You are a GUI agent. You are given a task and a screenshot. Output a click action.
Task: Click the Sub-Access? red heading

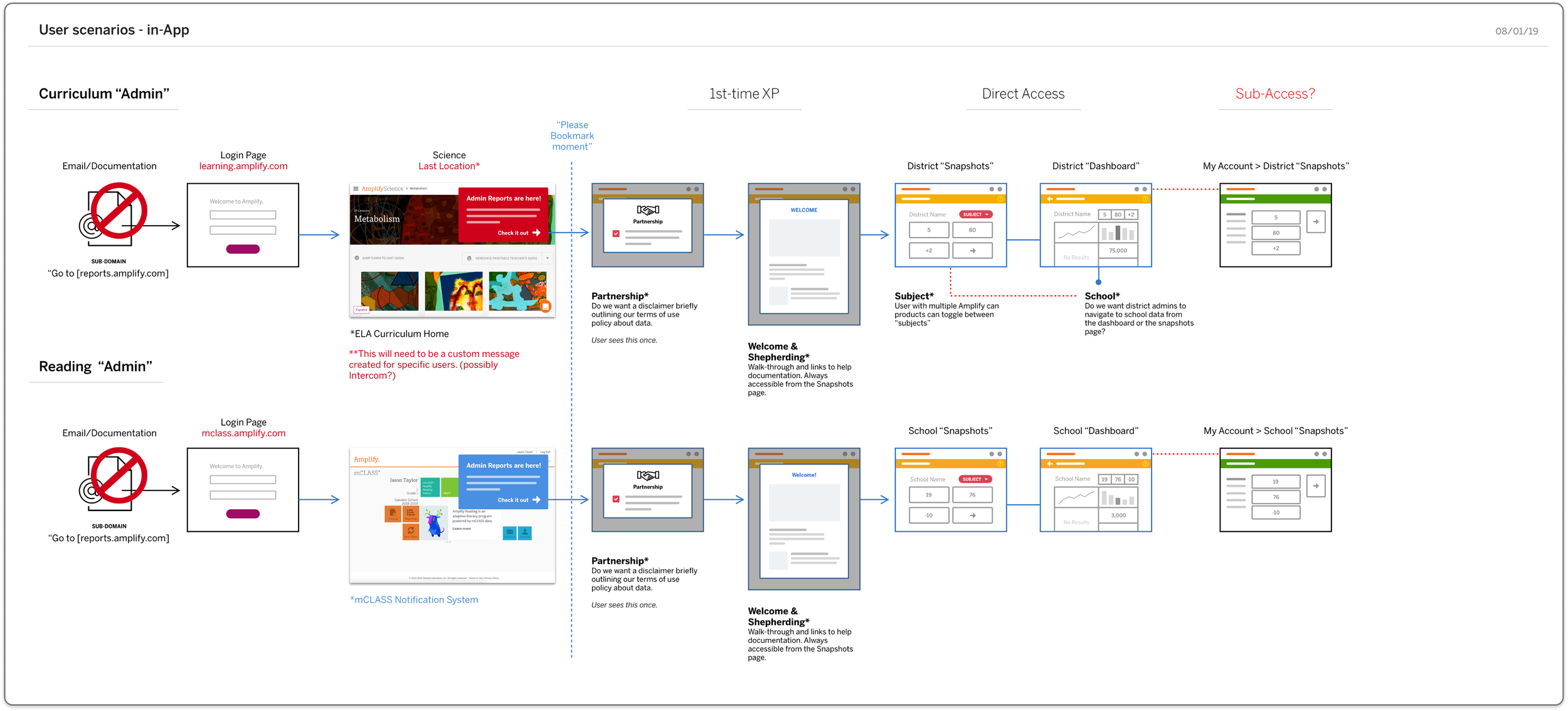pyautogui.click(x=1275, y=94)
